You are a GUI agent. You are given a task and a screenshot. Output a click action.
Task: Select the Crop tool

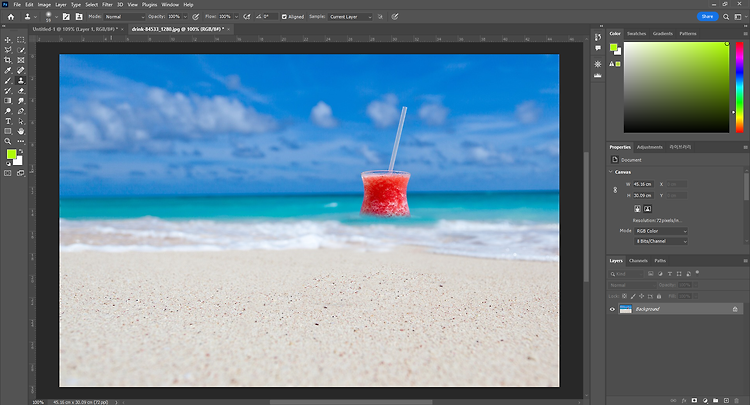coord(8,60)
